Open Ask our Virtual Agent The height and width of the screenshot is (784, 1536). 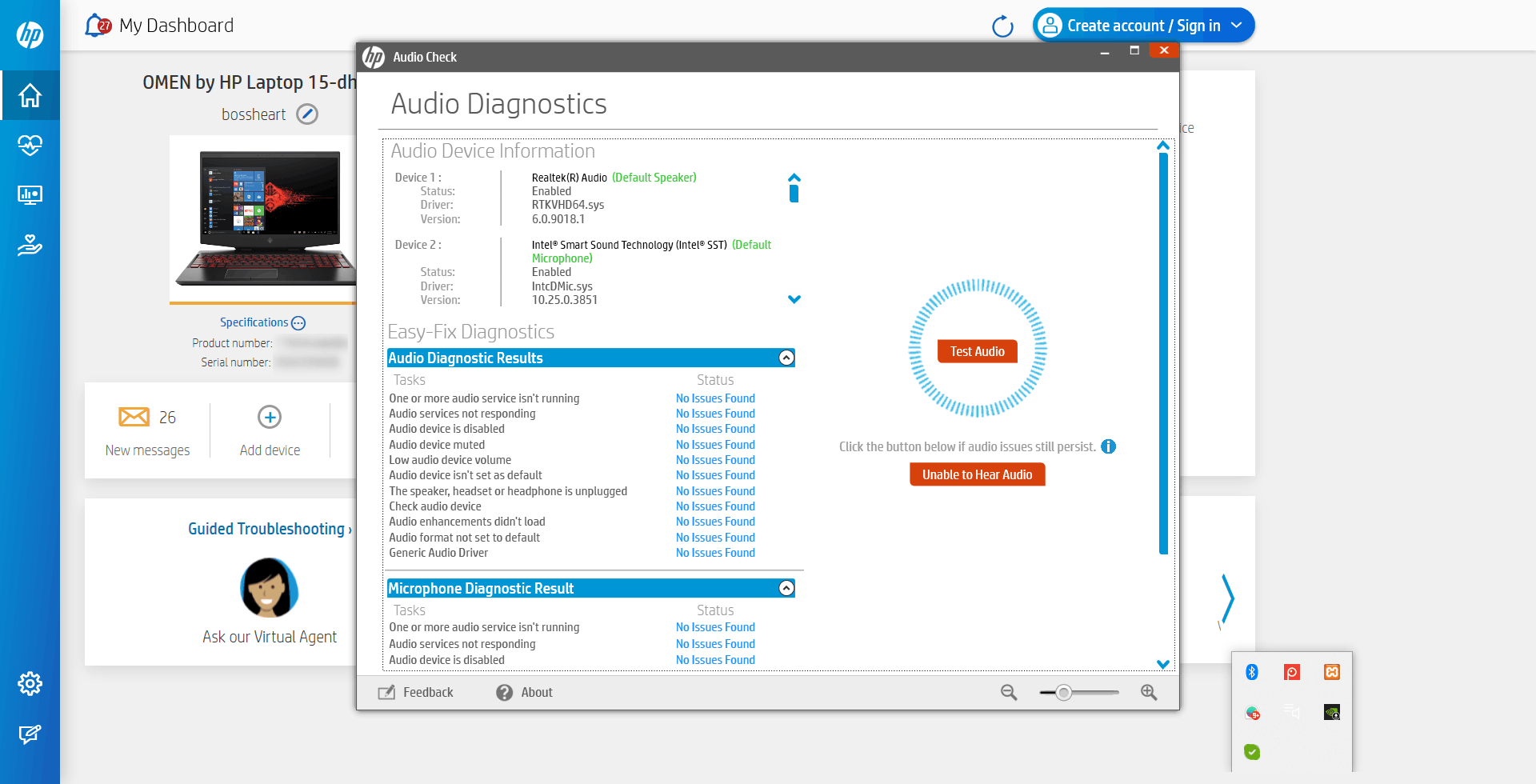click(x=270, y=637)
